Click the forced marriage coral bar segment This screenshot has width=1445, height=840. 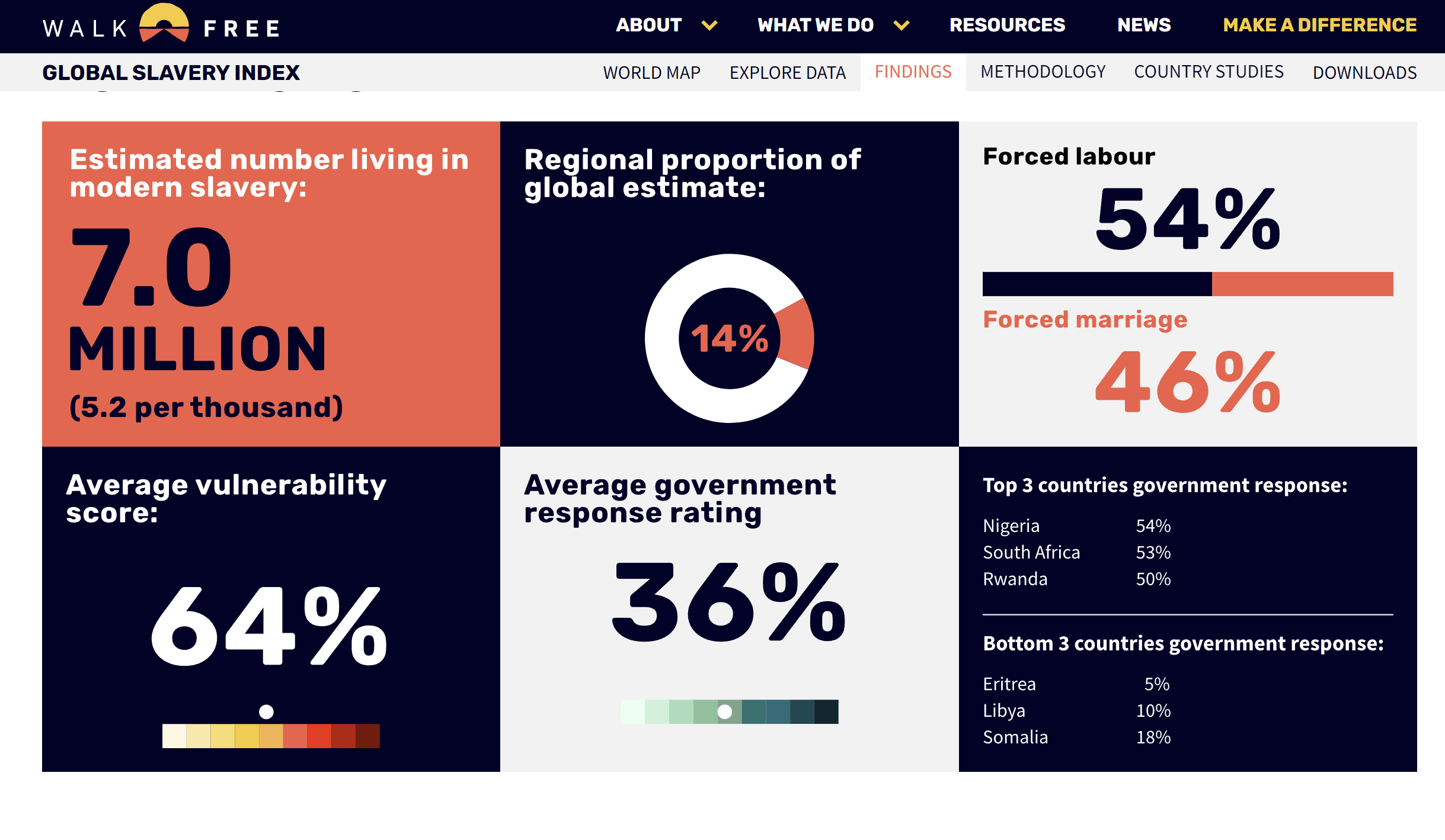pos(1302,284)
